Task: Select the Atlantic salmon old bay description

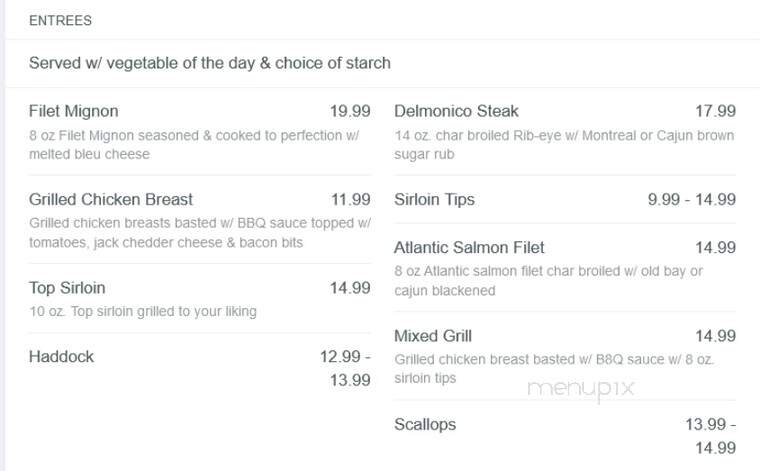Action: 548,281
